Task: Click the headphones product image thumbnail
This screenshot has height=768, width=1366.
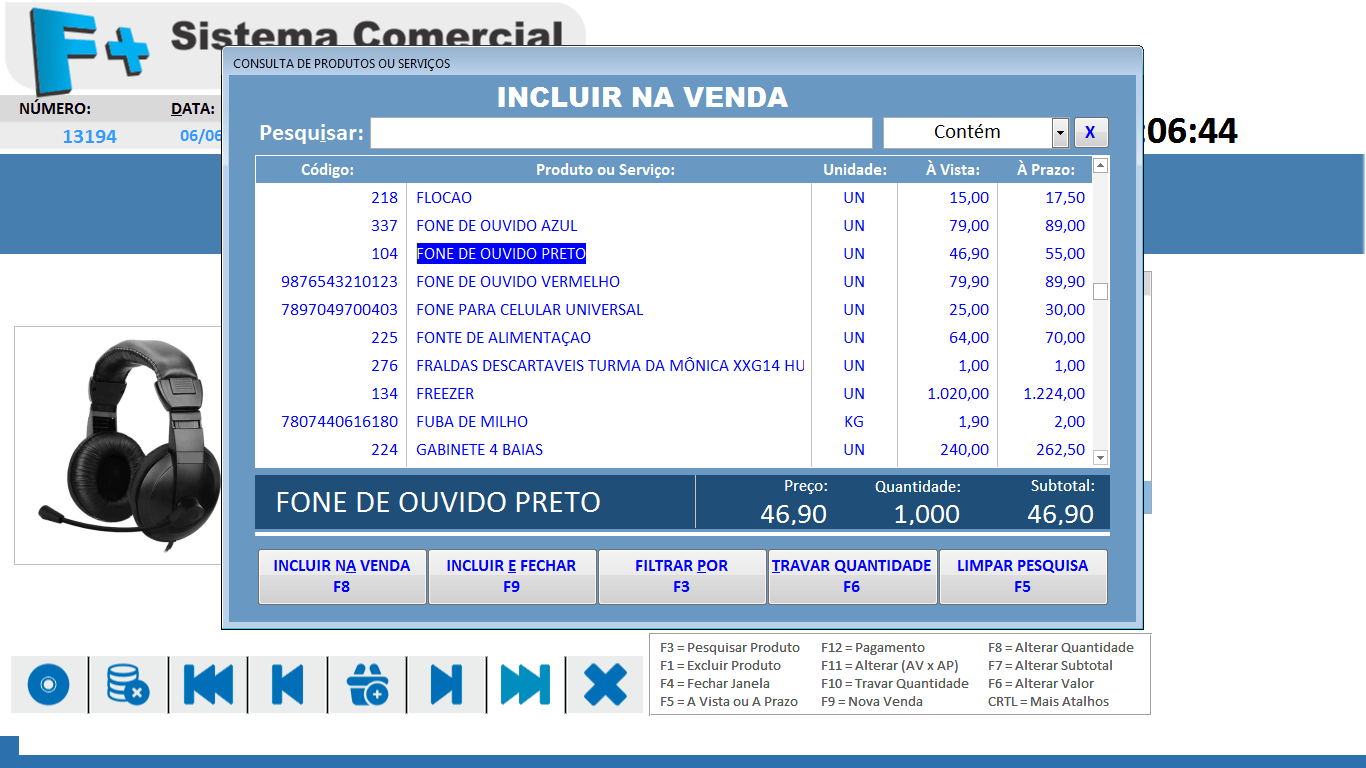Action: (x=120, y=443)
